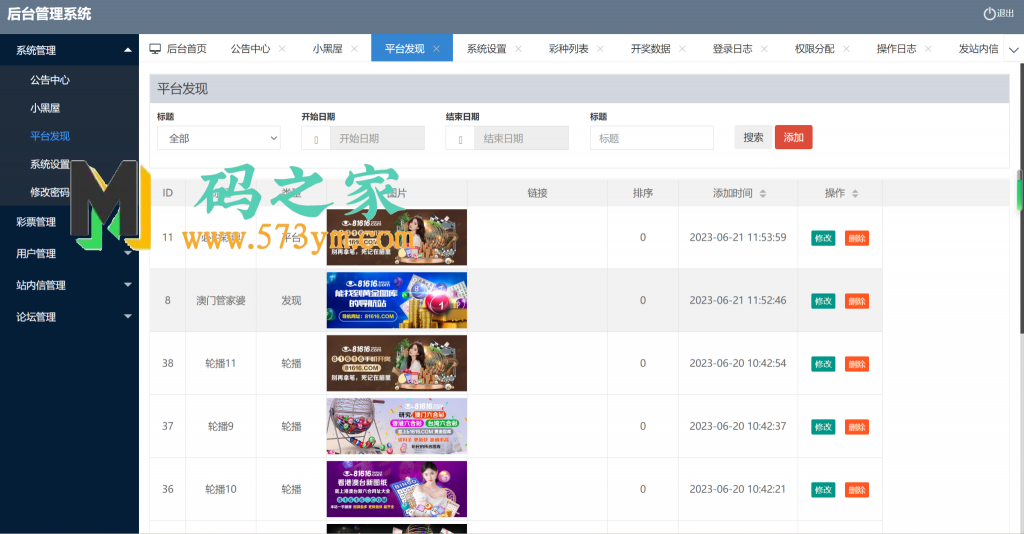Click 删除 for 轮播11 row
The image size is (1024, 534).
[857, 364]
